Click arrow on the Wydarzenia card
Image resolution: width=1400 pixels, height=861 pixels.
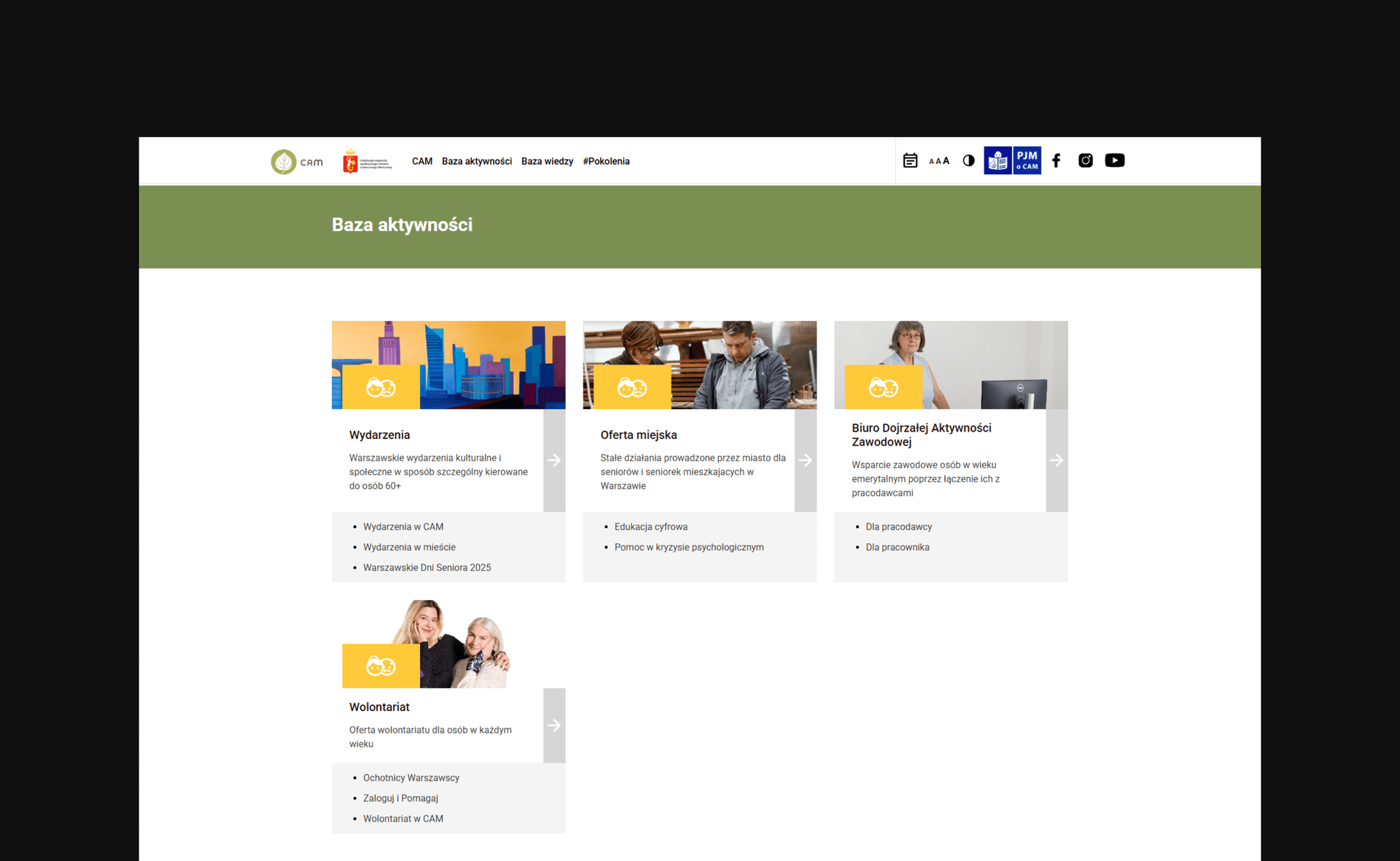coord(554,460)
